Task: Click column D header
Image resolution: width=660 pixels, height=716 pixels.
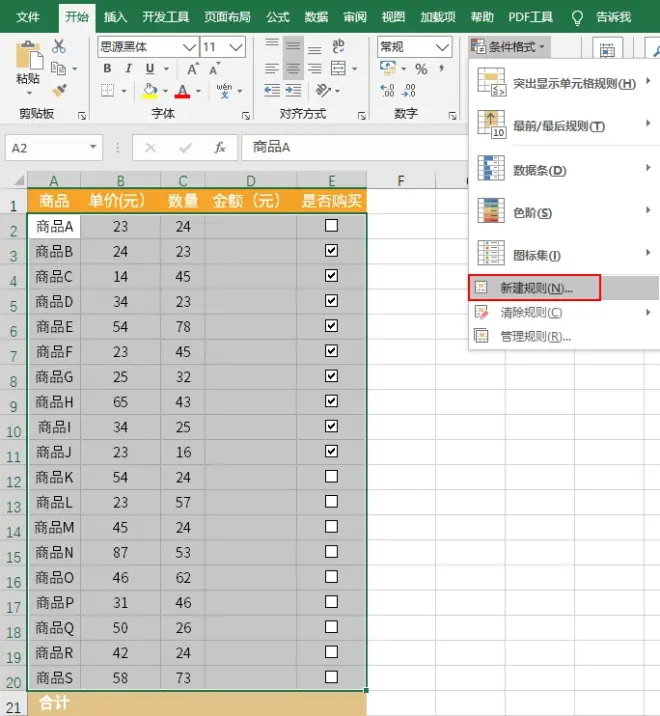Action: click(x=251, y=180)
